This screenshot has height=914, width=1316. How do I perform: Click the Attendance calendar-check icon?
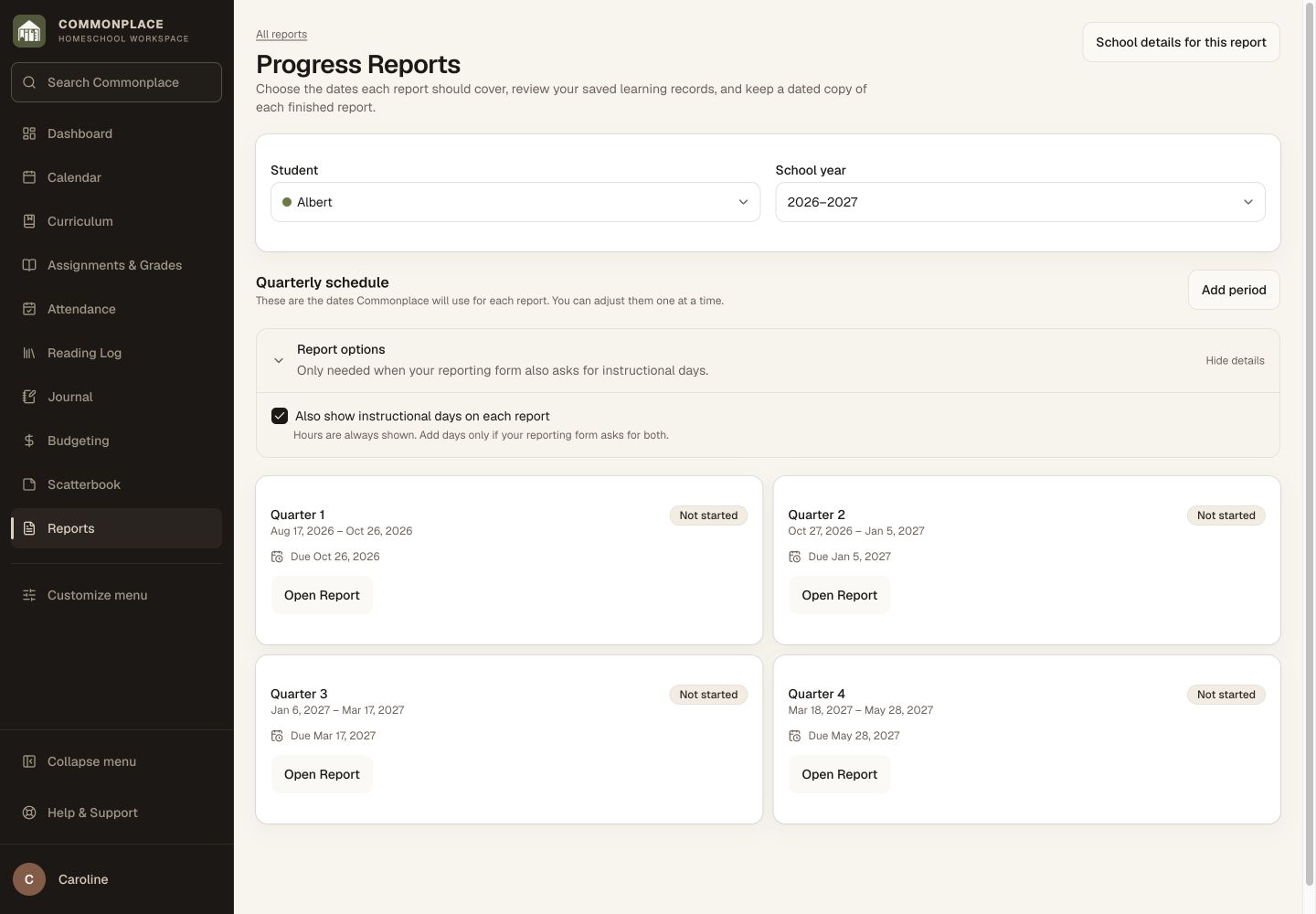tap(29, 309)
